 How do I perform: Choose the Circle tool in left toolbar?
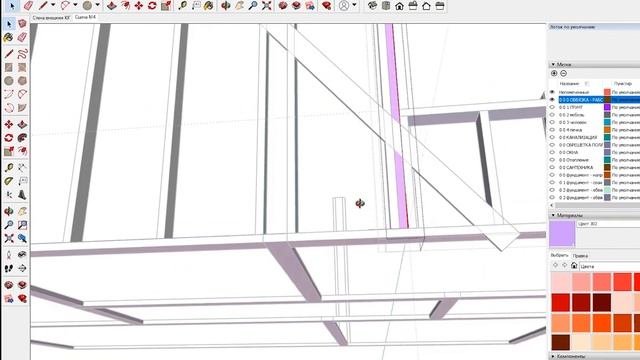coord(9,81)
